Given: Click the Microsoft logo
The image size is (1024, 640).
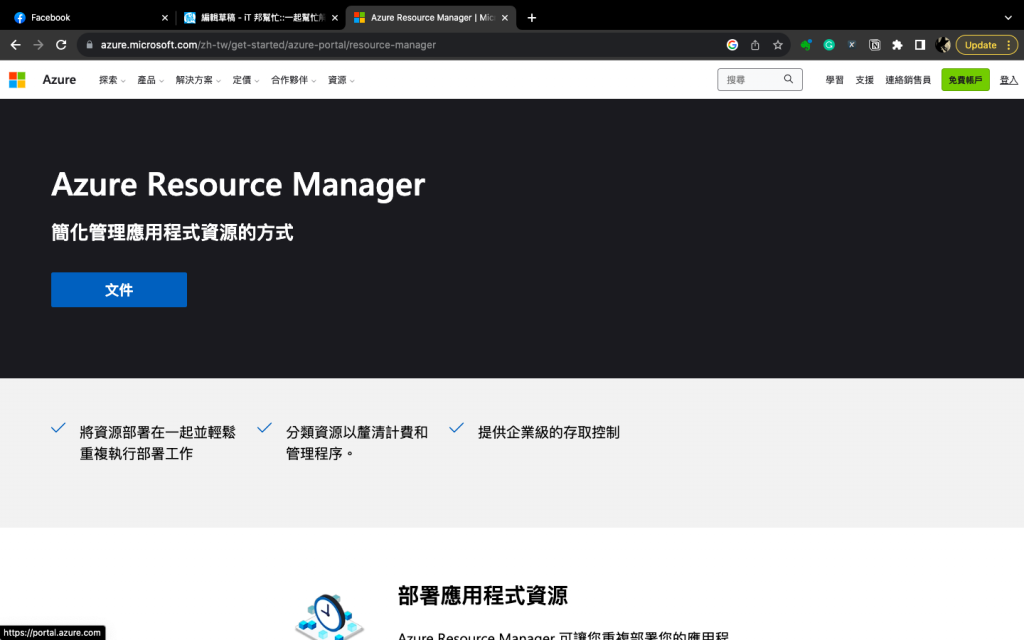Looking at the screenshot, I should coord(17,80).
